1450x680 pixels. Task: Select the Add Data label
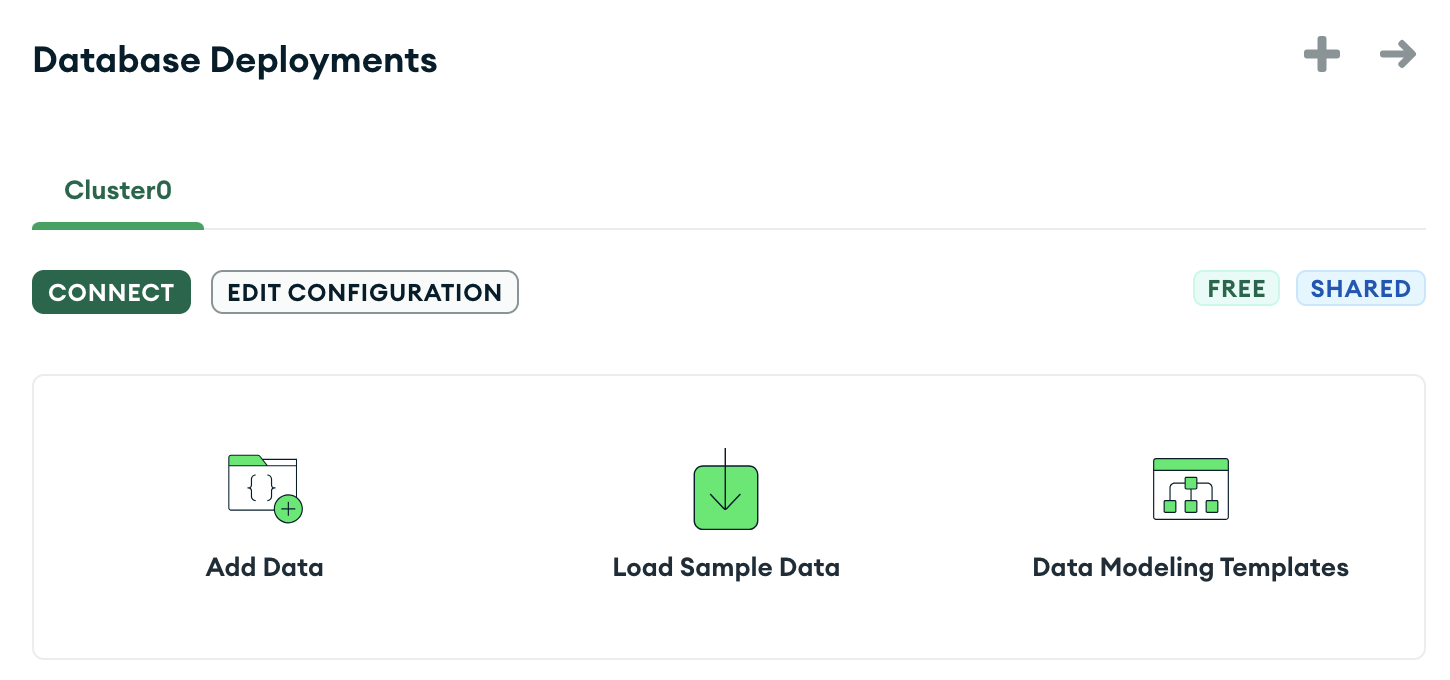pos(264,567)
